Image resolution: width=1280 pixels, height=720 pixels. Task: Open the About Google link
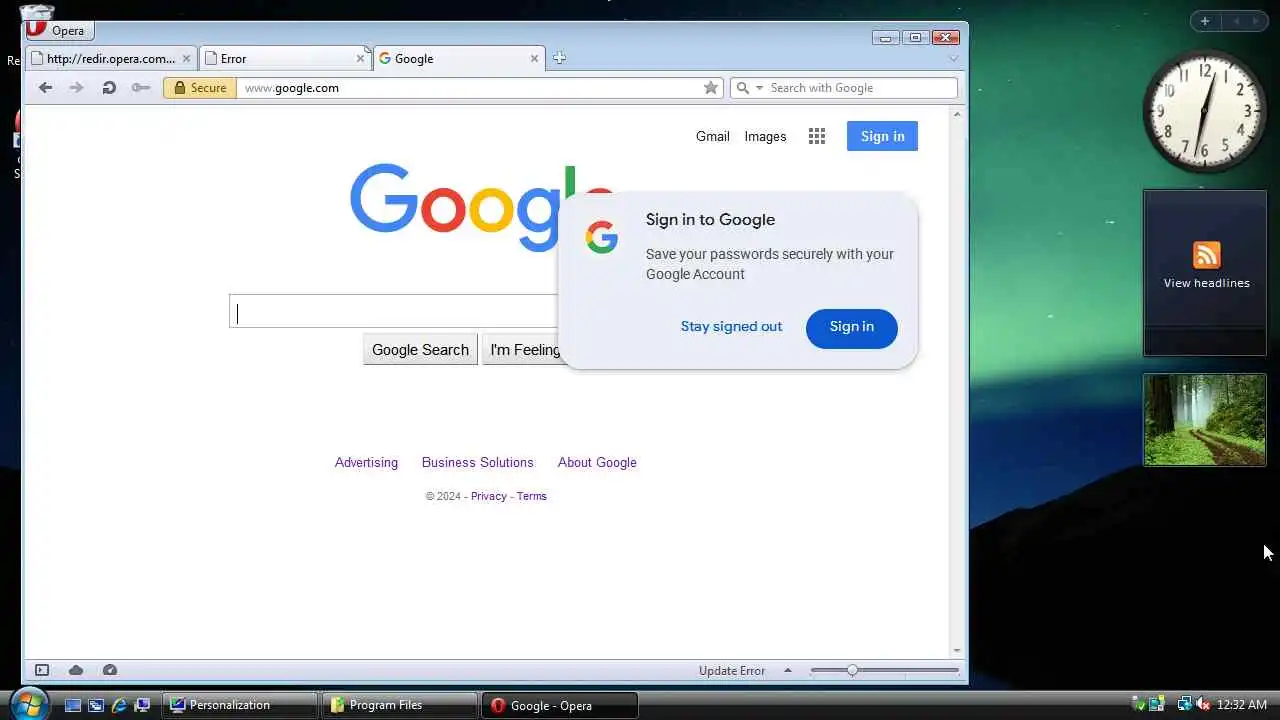pyautogui.click(x=597, y=462)
